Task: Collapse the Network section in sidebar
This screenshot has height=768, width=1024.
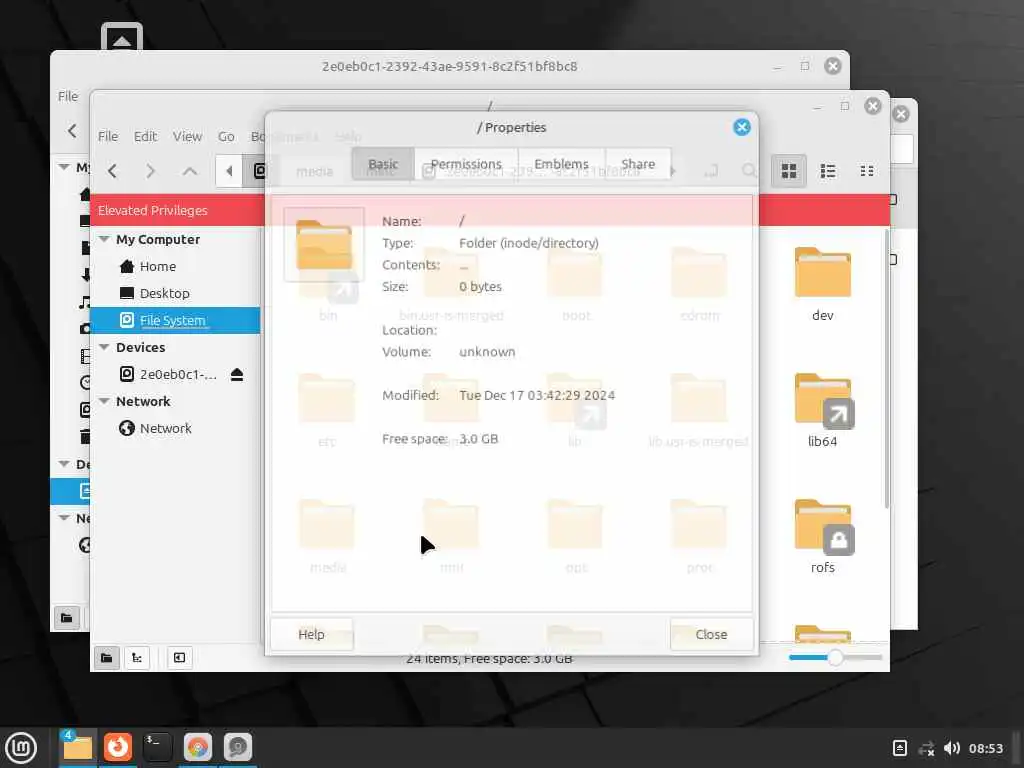Action: [x=104, y=401]
